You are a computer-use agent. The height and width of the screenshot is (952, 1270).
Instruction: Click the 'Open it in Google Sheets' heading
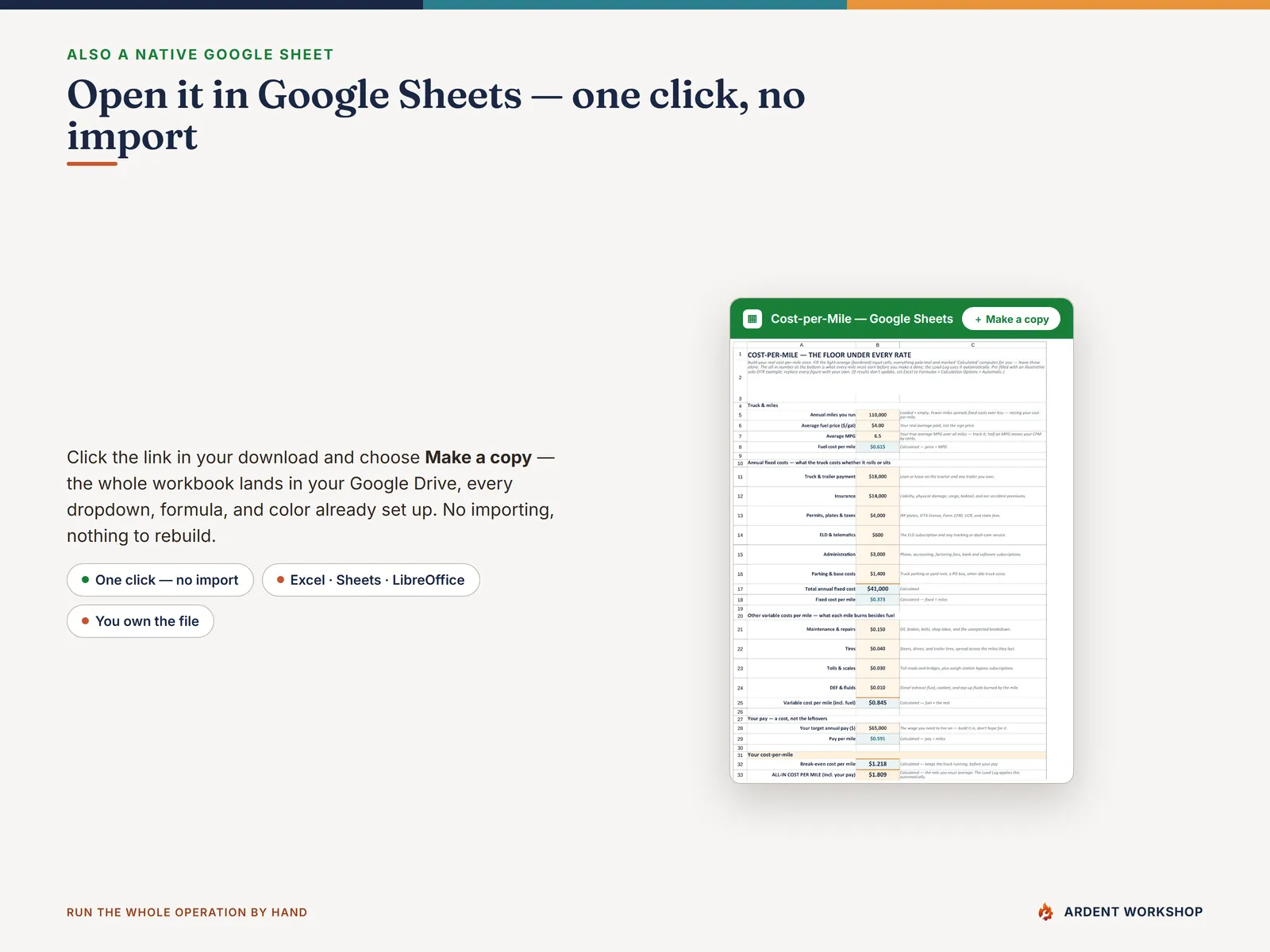pos(436,115)
